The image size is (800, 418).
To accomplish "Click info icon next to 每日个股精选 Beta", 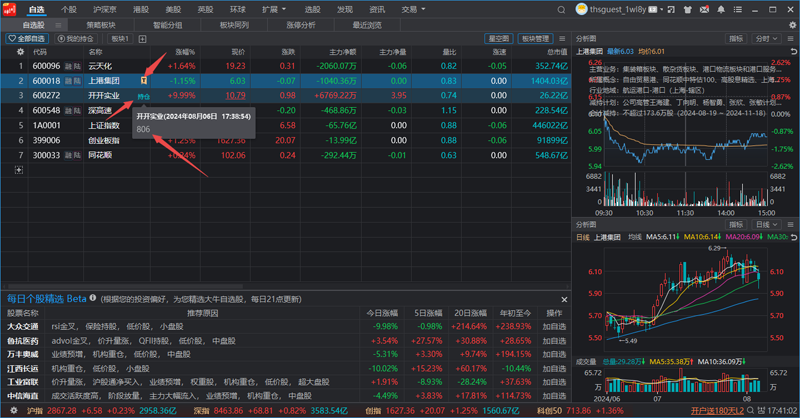I will (93, 298).
